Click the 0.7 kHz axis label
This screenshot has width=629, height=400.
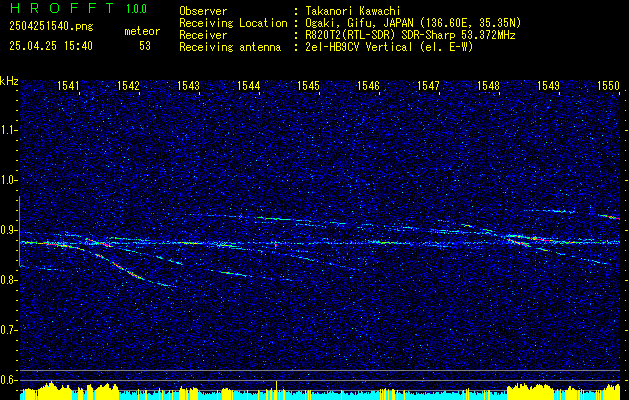pos(9,330)
